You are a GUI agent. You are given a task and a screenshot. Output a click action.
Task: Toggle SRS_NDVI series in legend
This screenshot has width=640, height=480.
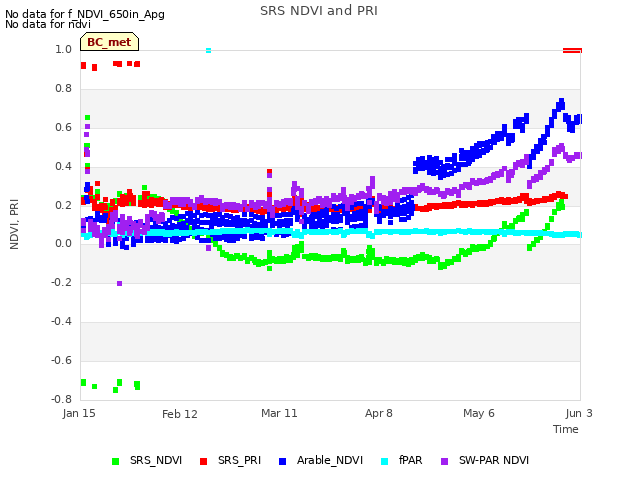[147, 460]
